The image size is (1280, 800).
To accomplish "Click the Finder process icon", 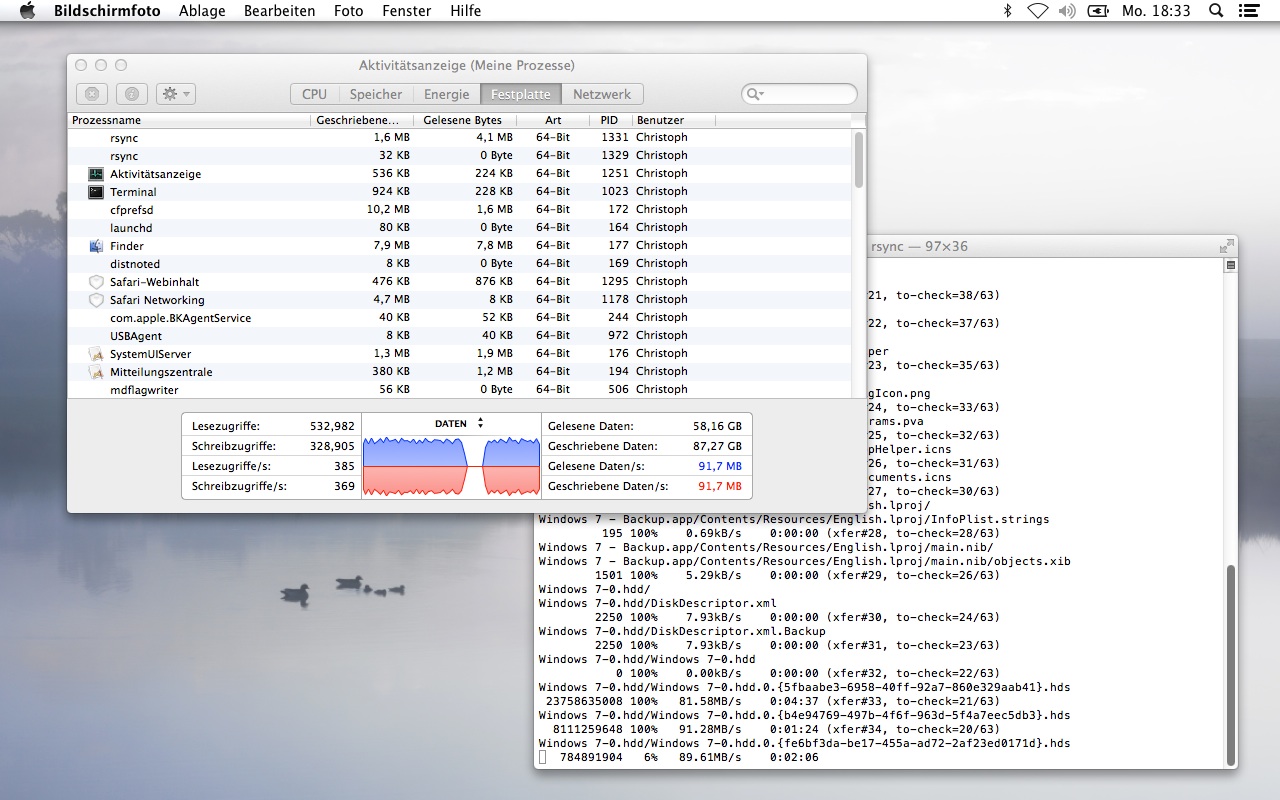I will [96, 246].
